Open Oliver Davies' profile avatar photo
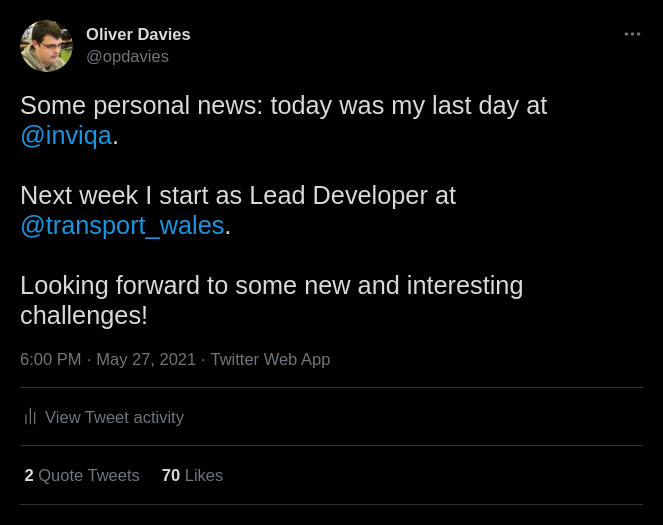Viewport: 663px width, 525px height. 46,46
